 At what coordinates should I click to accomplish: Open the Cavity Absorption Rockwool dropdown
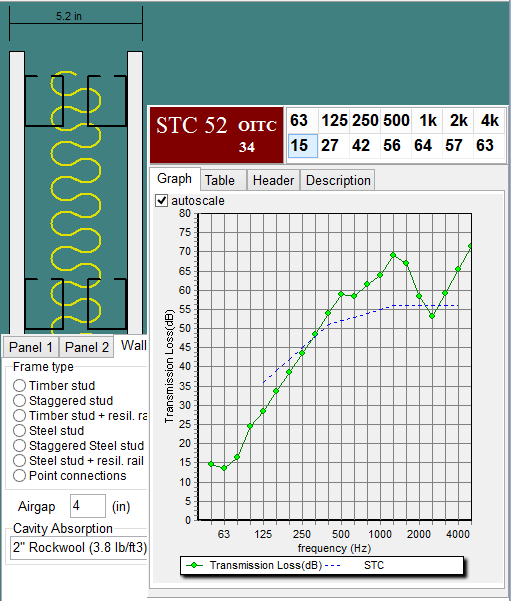pyautogui.click(x=79, y=547)
